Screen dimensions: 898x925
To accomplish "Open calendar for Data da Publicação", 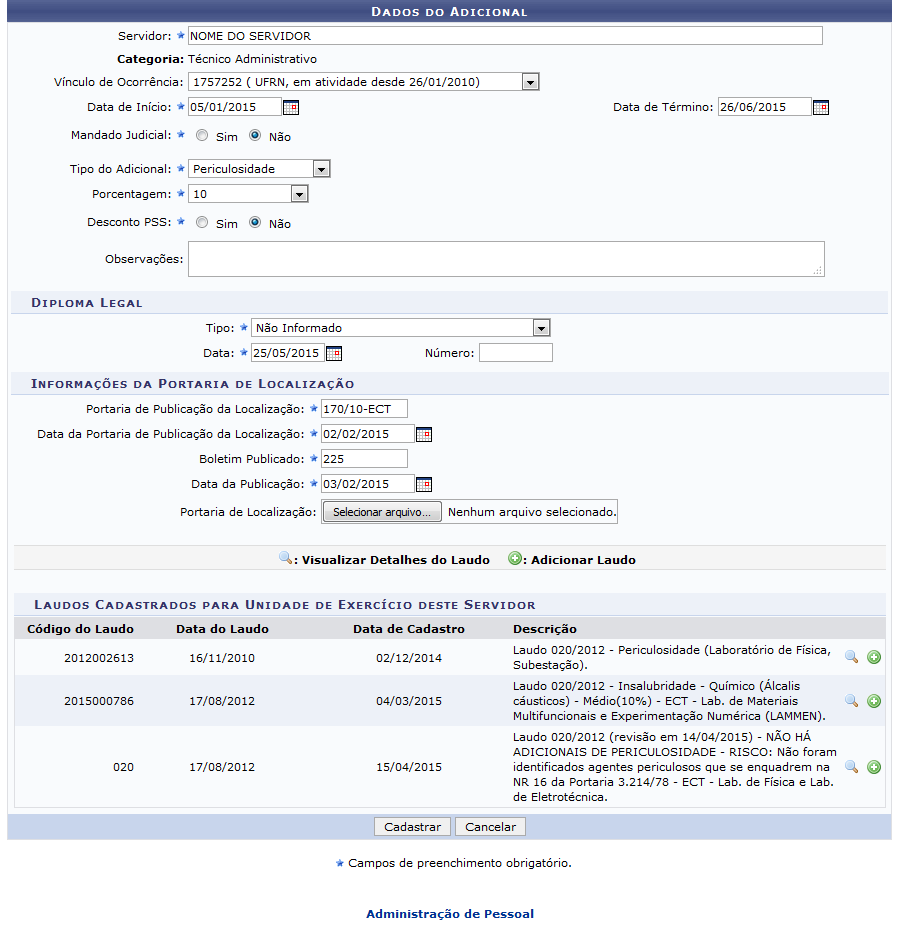I will [x=424, y=484].
